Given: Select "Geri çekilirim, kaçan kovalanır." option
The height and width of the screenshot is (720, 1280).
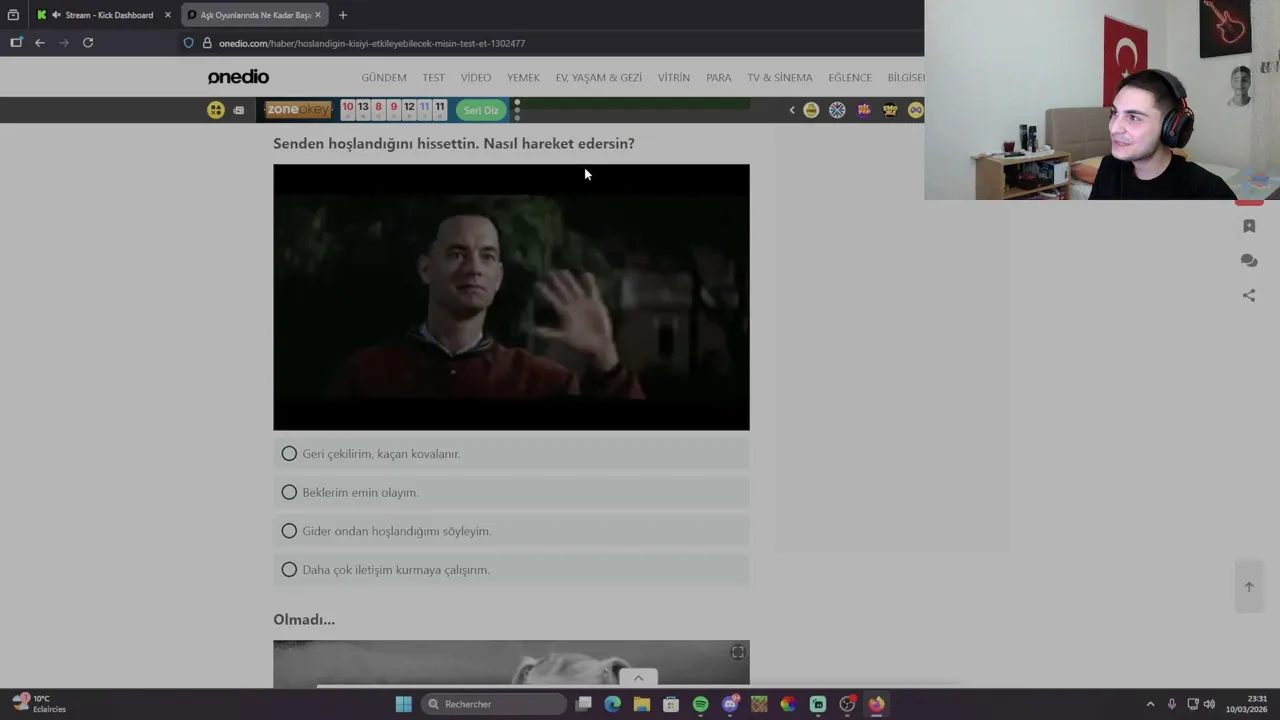Looking at the screenshot, I should (511, 454).
